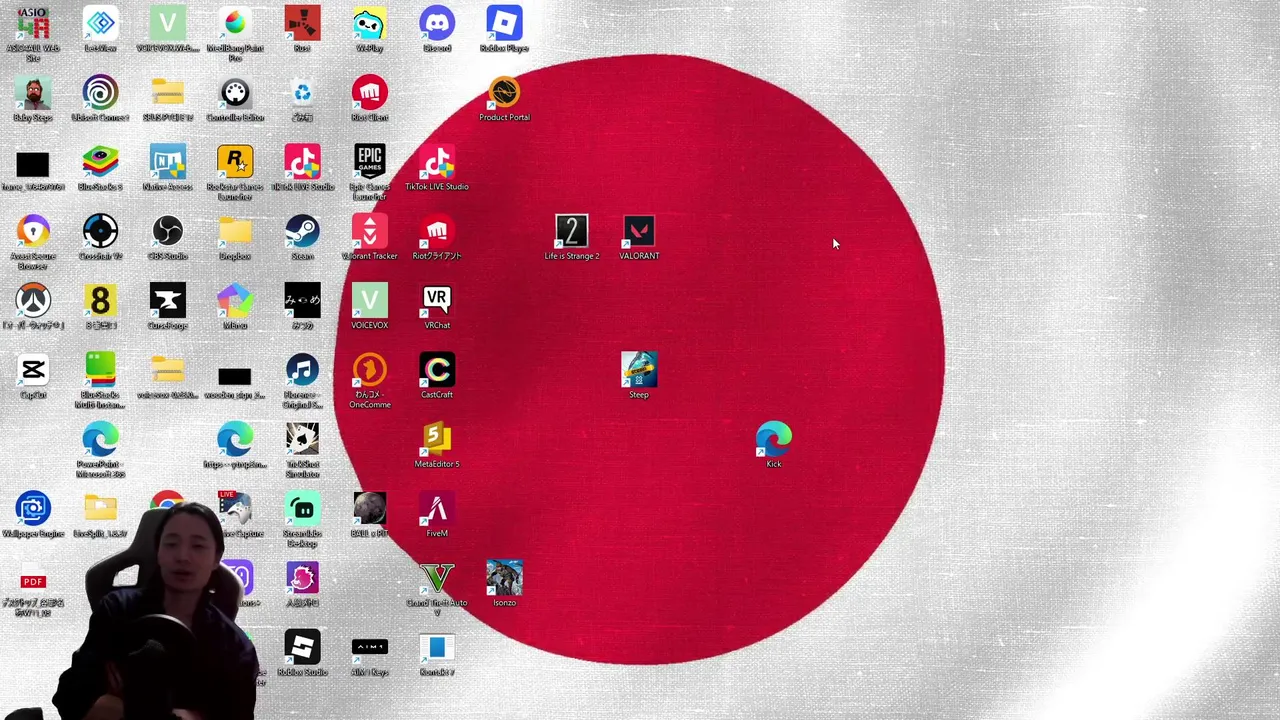Launch CastCraft from the desktop
The image size is (1280, 720).
coord(437,370)
